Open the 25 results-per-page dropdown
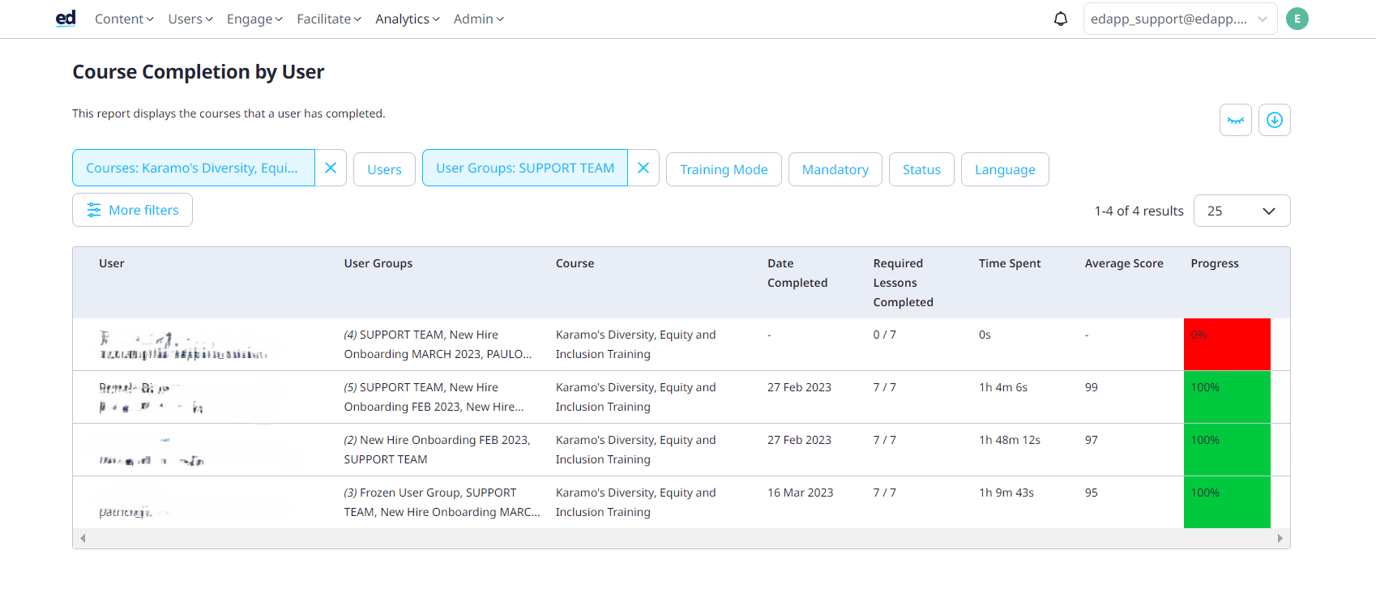Viewport: 1376px width, 610px height. click(1242, 211)
